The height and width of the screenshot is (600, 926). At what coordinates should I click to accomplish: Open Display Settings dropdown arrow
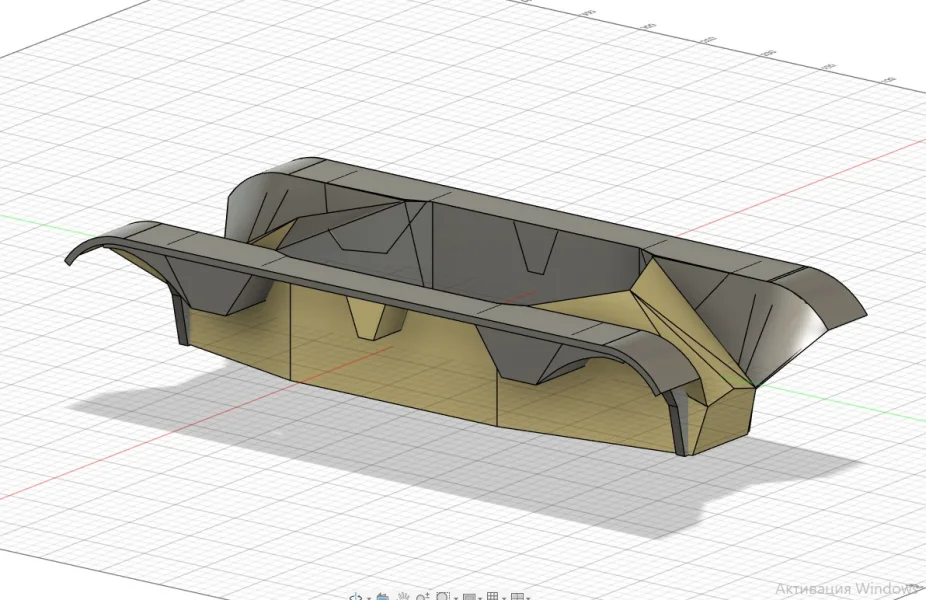tap(480, 598)
